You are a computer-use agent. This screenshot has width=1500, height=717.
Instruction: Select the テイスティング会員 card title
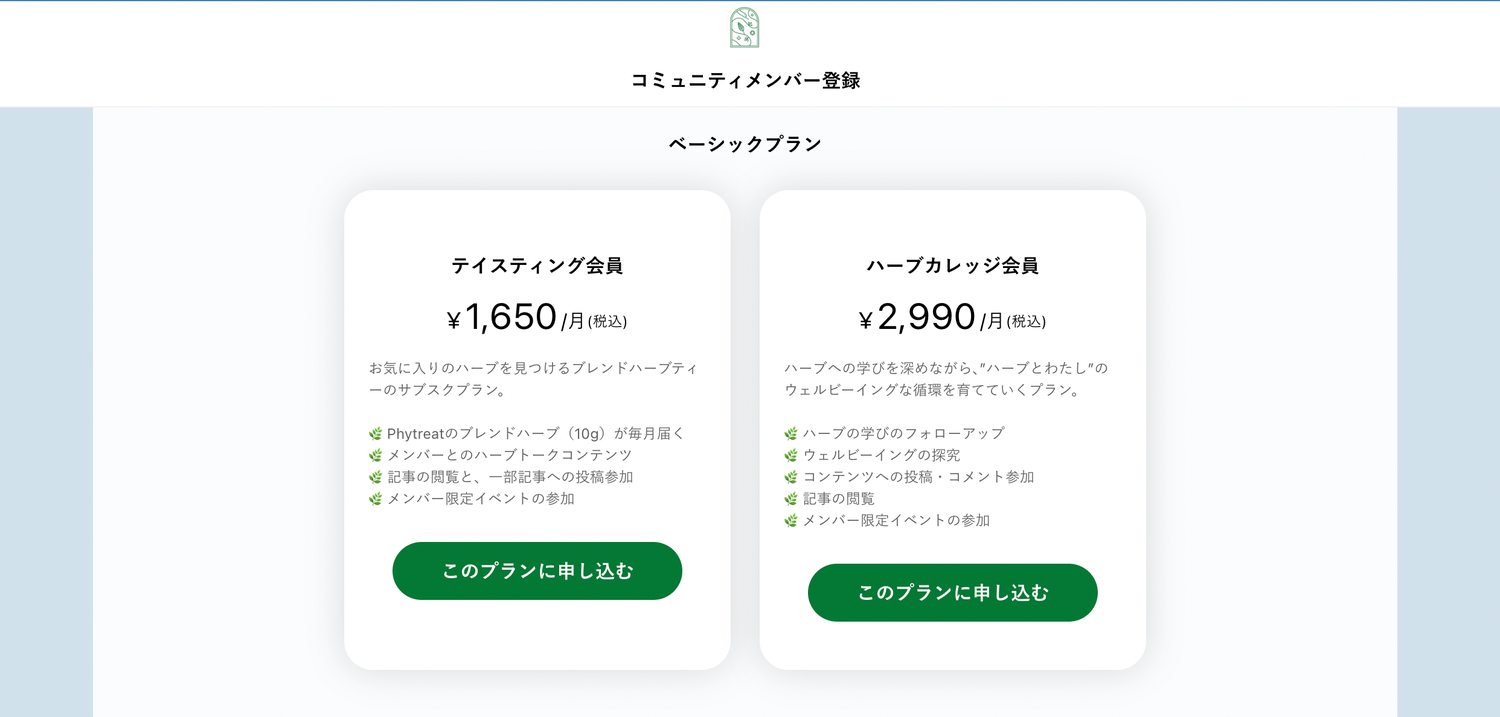537,266
